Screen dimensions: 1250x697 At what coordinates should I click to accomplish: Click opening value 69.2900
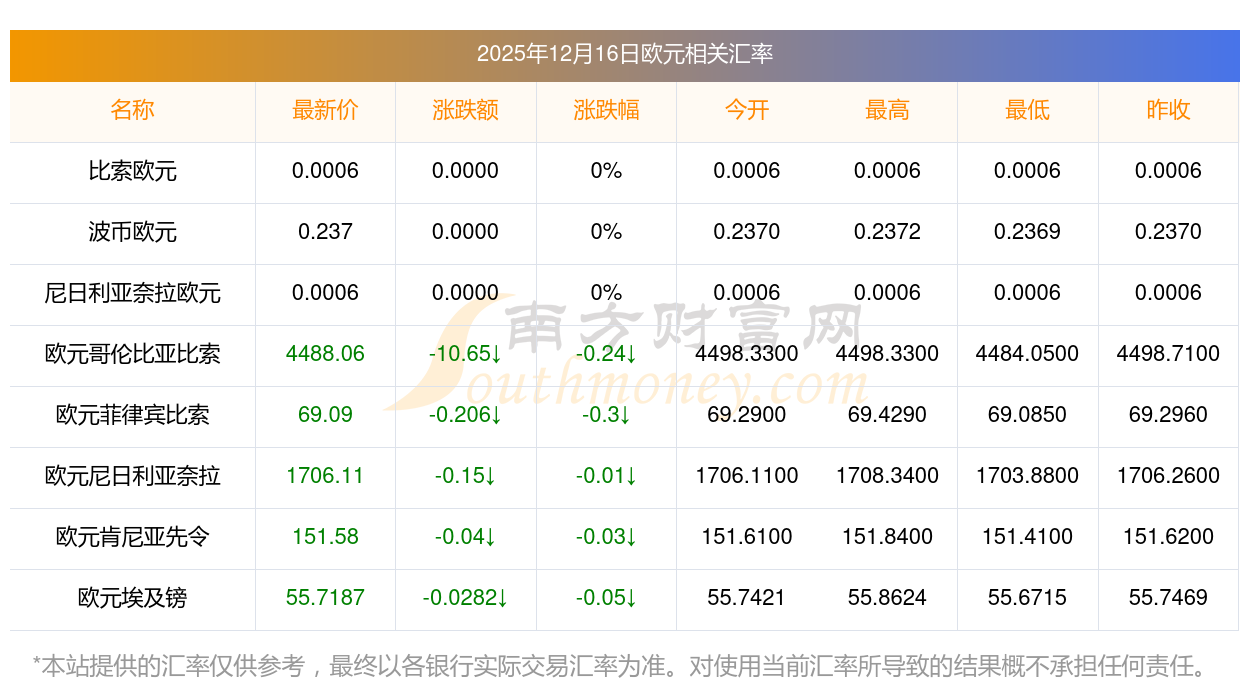pos(747,415)
